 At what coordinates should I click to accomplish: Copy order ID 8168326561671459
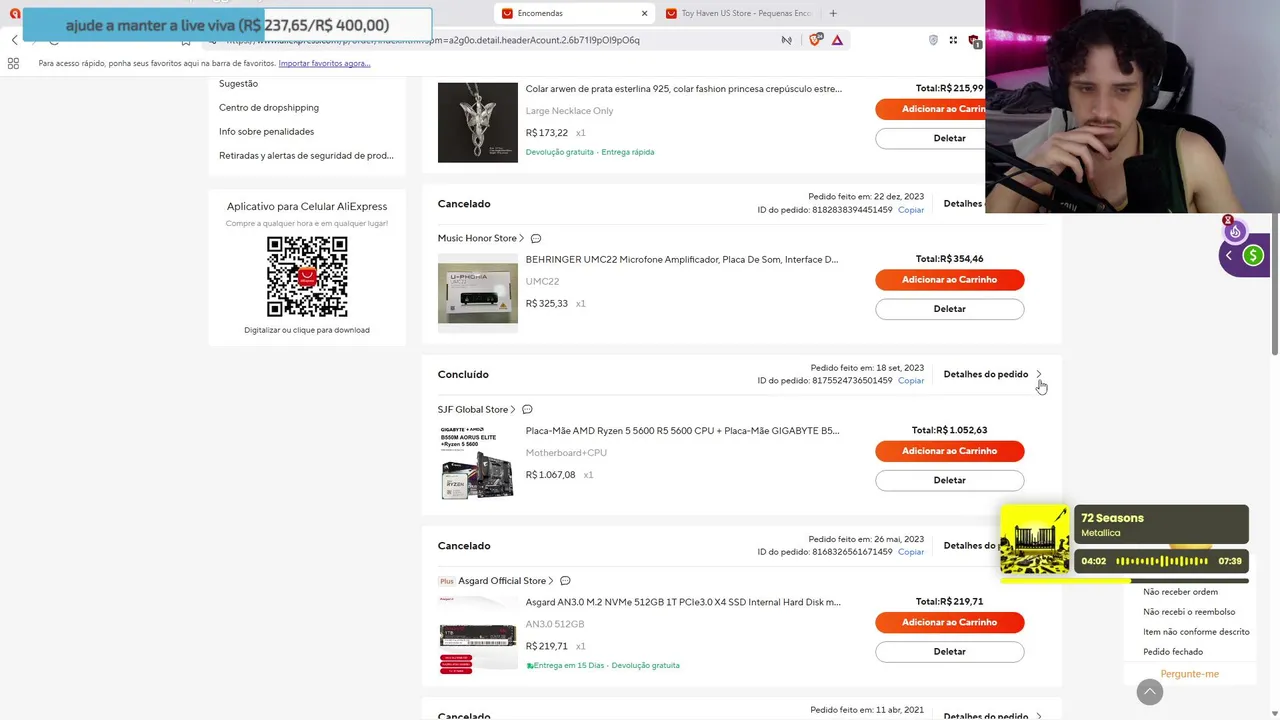911,552
